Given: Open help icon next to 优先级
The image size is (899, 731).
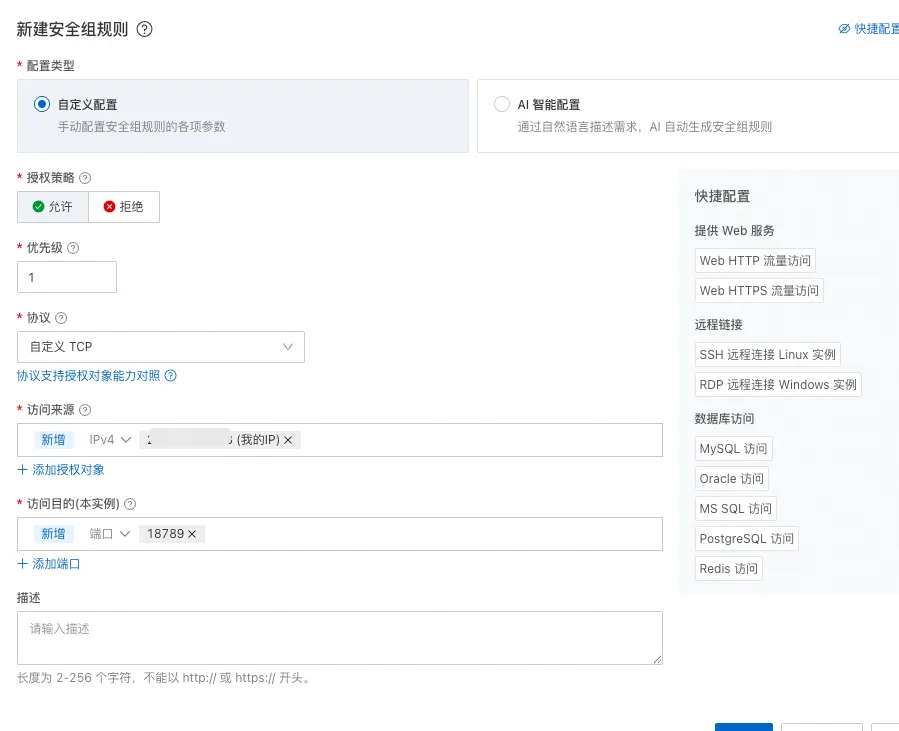Looking at the screenshot, I should (73, 248).
